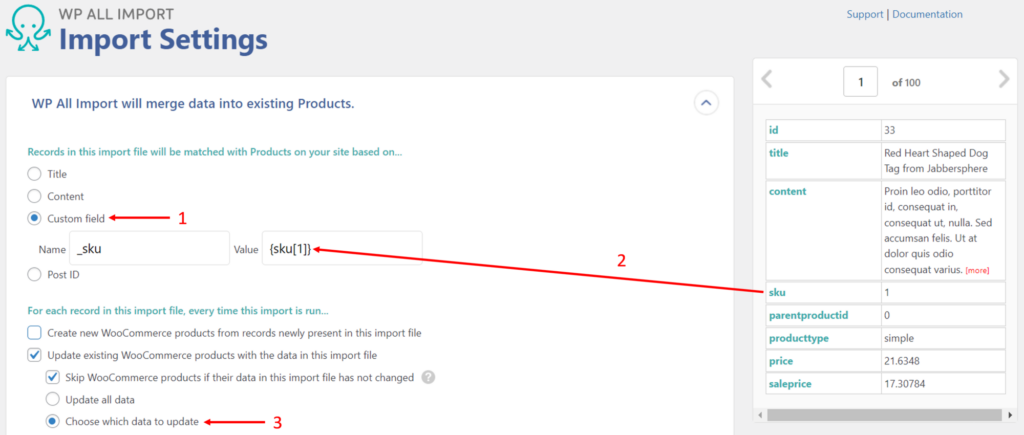The height and width of the screenshot is (435, 1024).
Task: Toggle Skip WooCommerce products if unchanged checkbox
Action: pyautogui.click(x=52, y=378)
